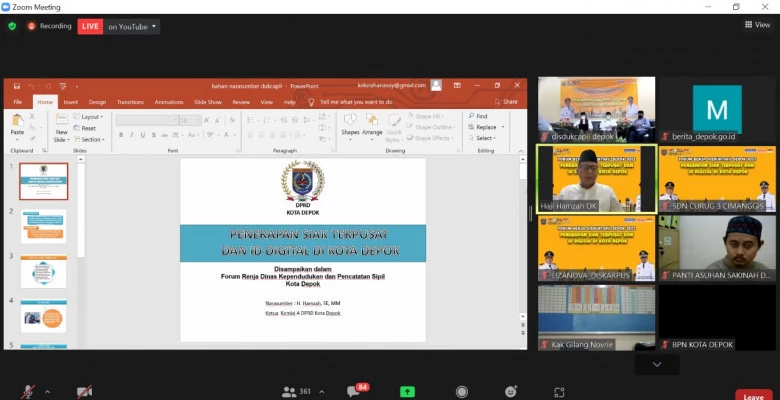
Task: Click the Find button in Editing group
Action: 478,116
